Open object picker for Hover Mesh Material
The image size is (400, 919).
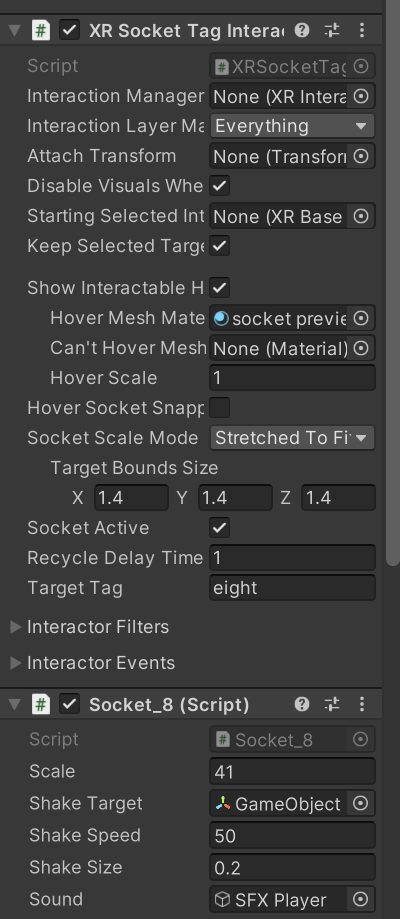coord(361,318)
